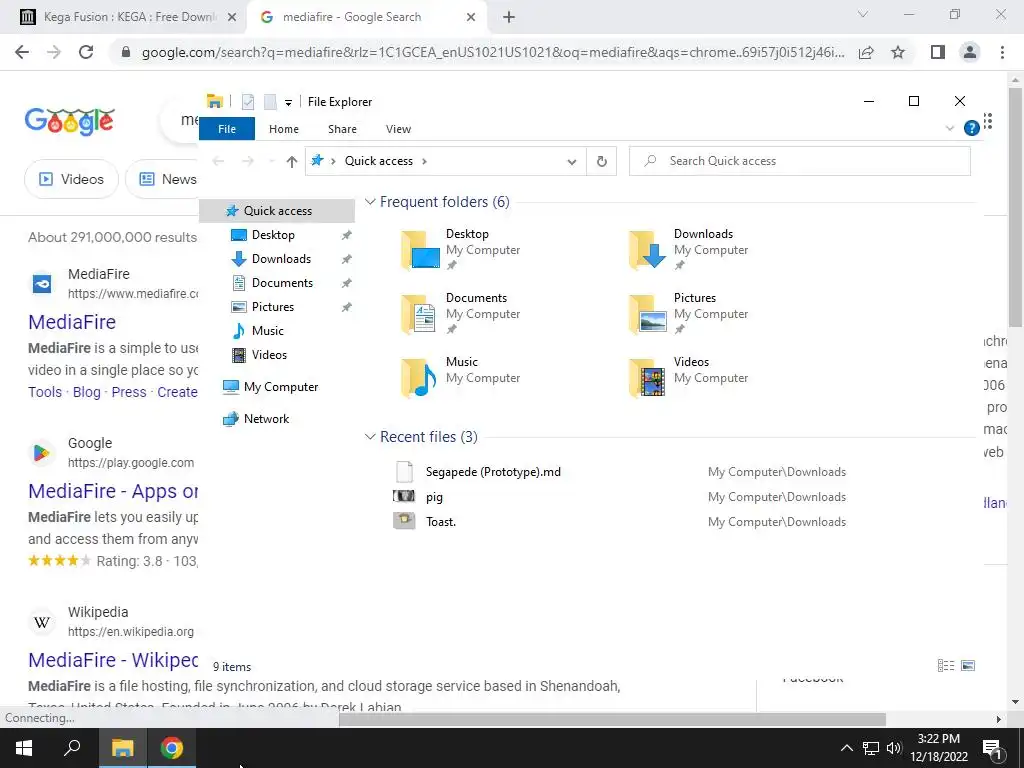The width and height of the screenshot is (1024, 768).
Task: Click the Properties quick access toolbar icon
Action: click(x=248, y=101)
